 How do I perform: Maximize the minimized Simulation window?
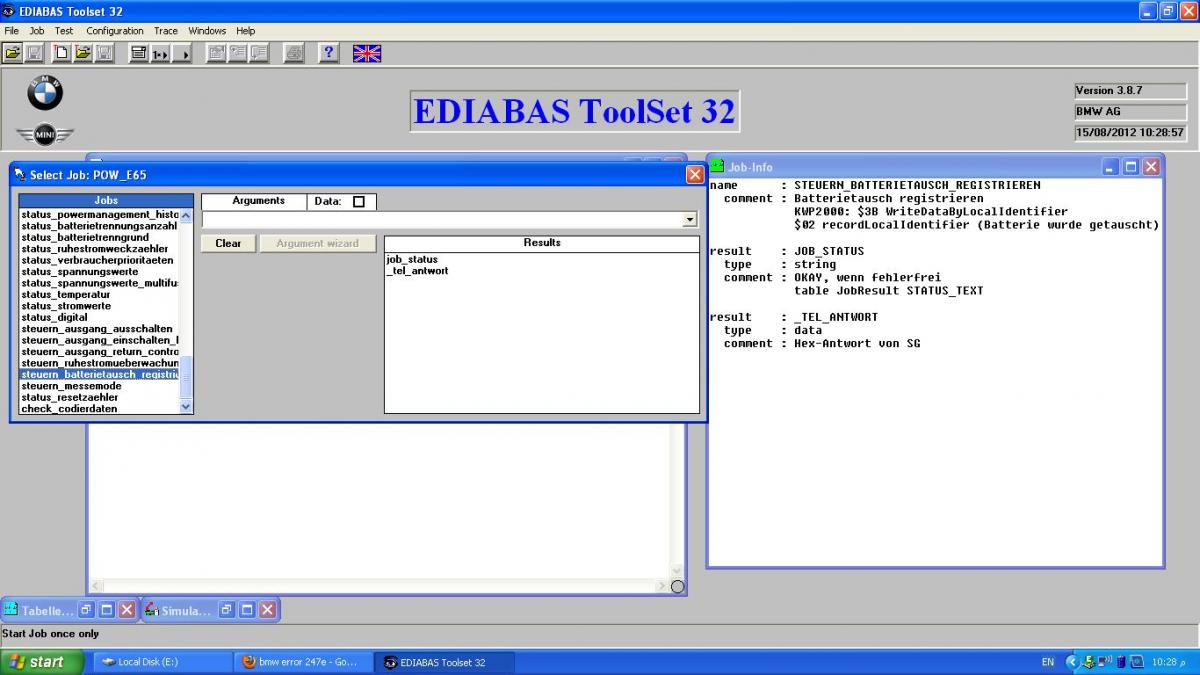[247, 609]
